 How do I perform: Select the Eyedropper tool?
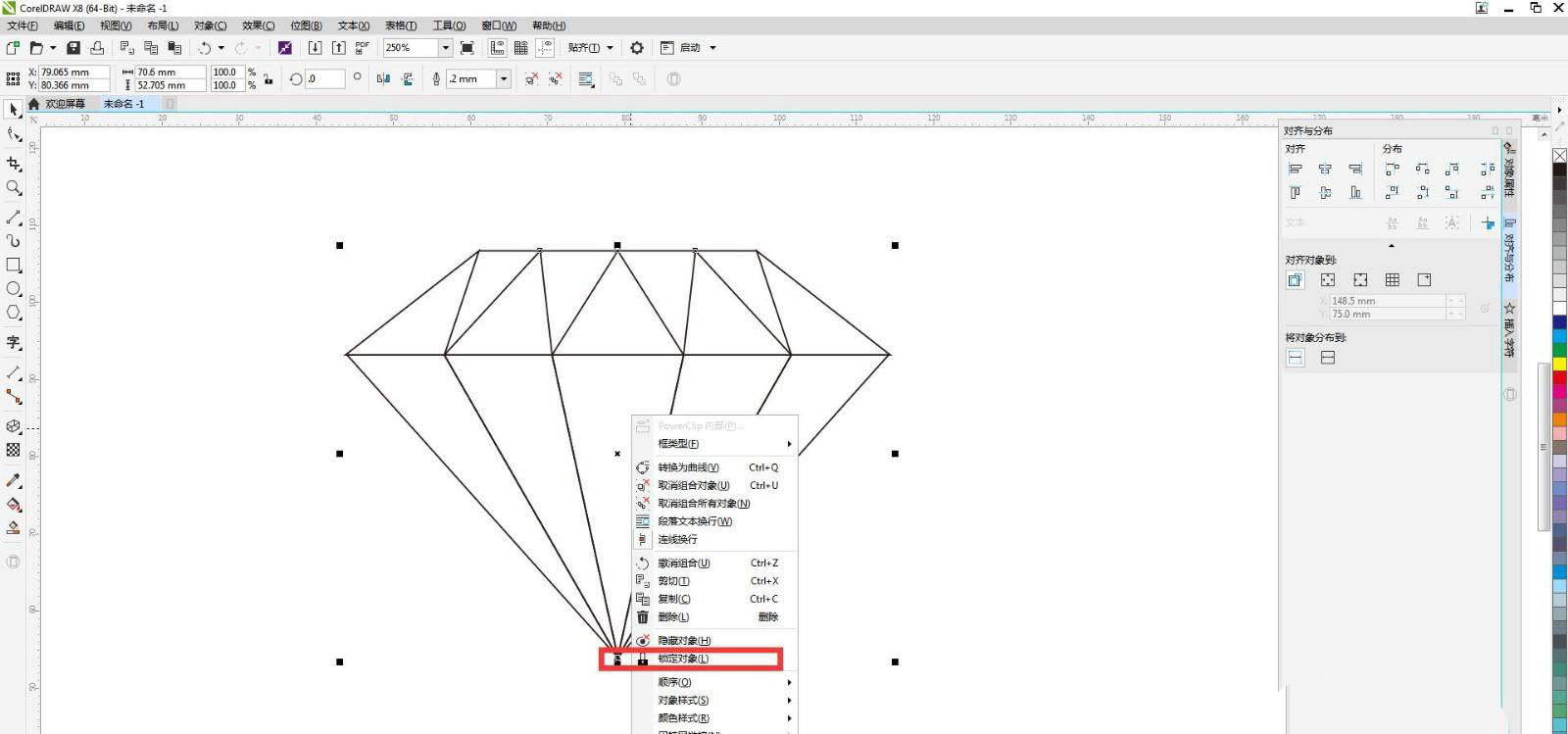[14, 480]
